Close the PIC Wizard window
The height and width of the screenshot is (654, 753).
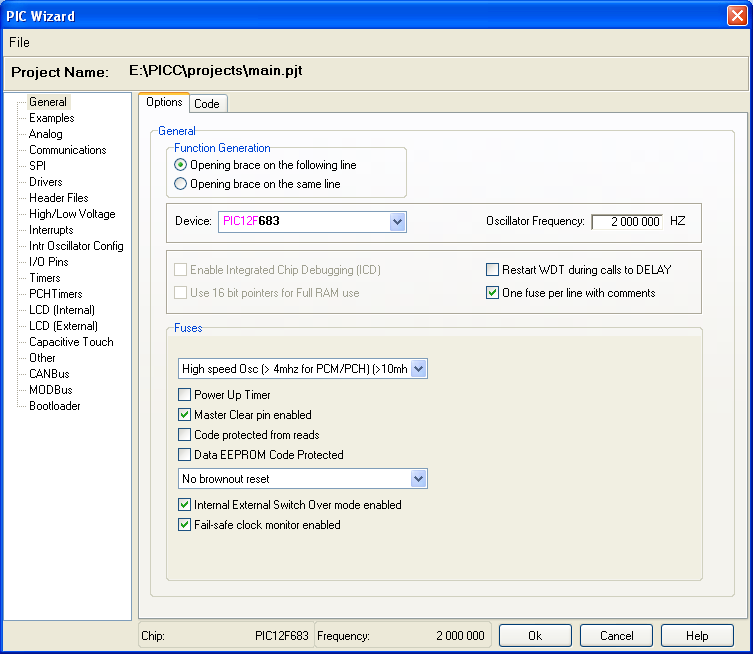pyautogui.click(x=737, y=15)
